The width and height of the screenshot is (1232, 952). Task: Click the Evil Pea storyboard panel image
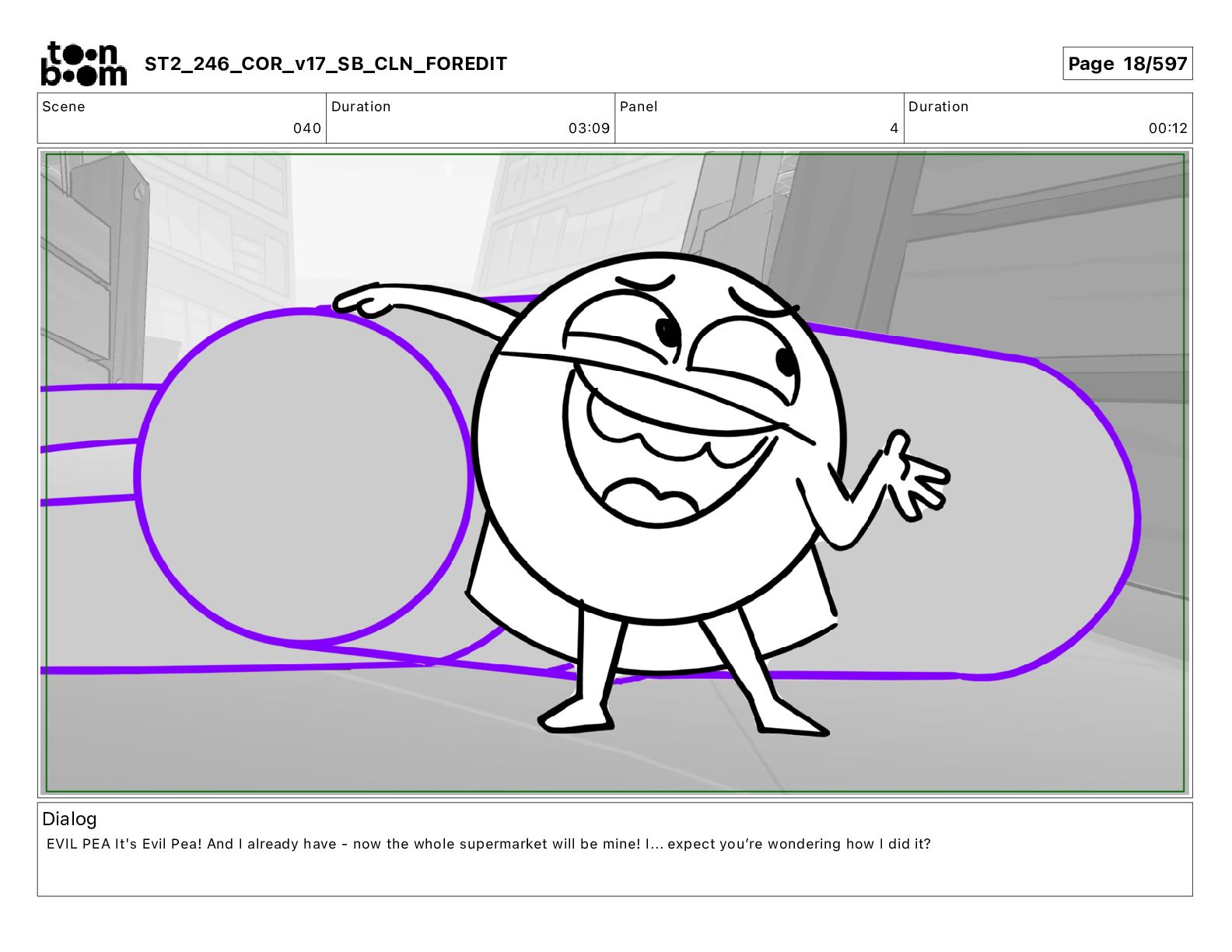[615, 473]
